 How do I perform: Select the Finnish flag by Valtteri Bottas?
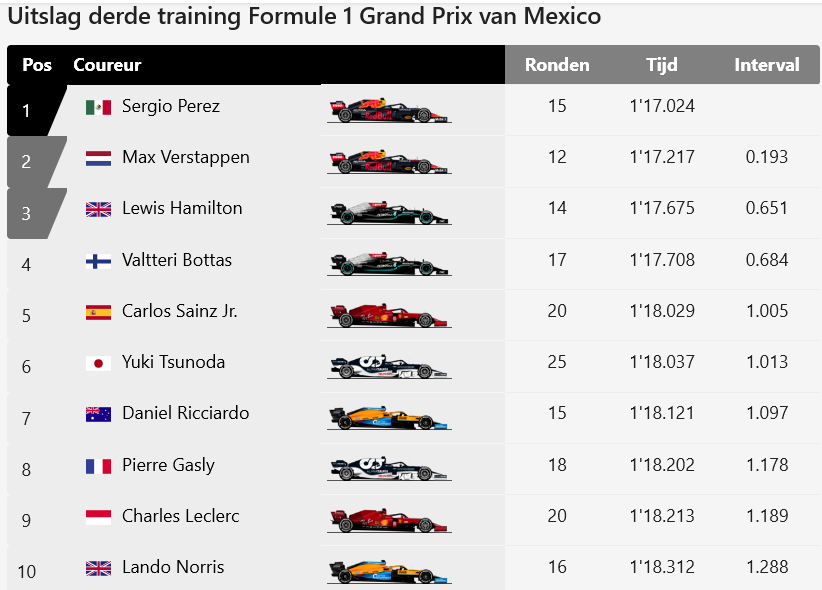(x=98, y=261)
